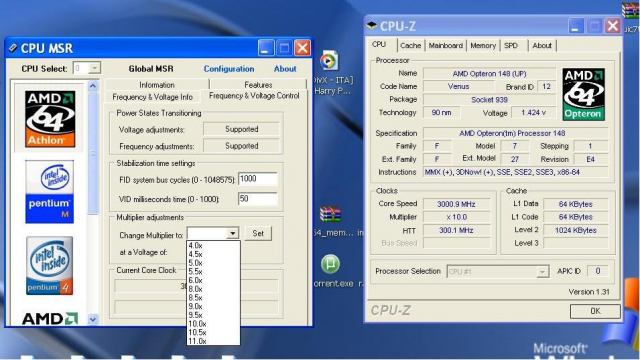Close the CPU MSR window
This screenshot has width=640, height=360.
302,48
